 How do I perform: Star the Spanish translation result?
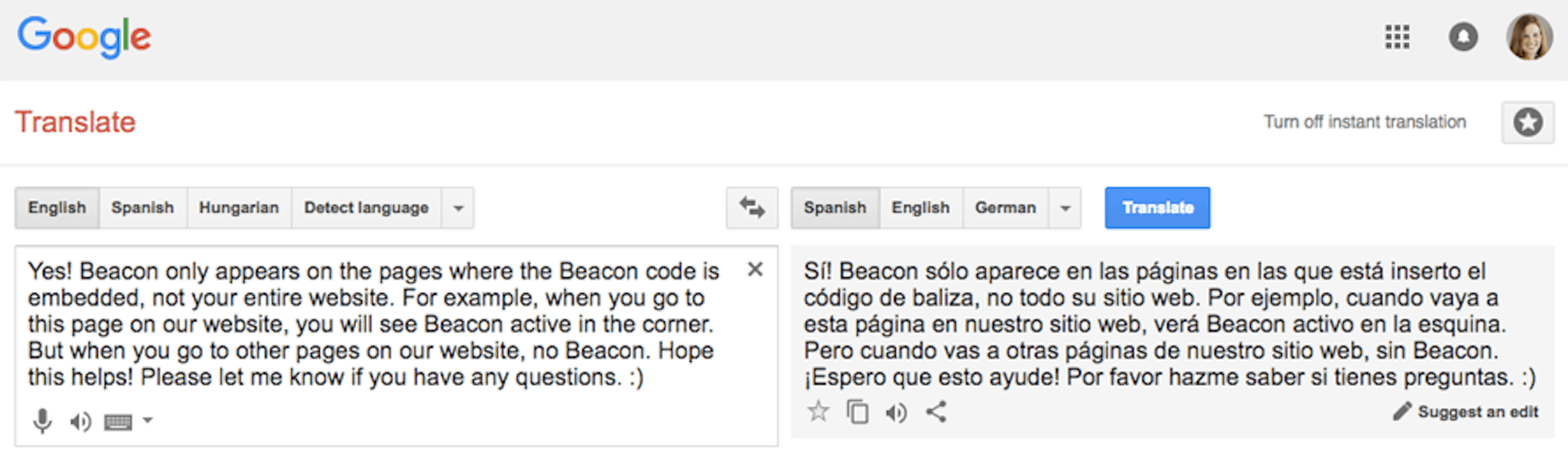pos(818,411)
